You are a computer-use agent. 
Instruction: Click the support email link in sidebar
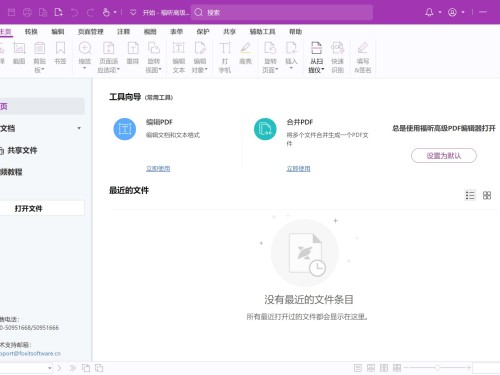pyautogui.click(x=30, y=354)
